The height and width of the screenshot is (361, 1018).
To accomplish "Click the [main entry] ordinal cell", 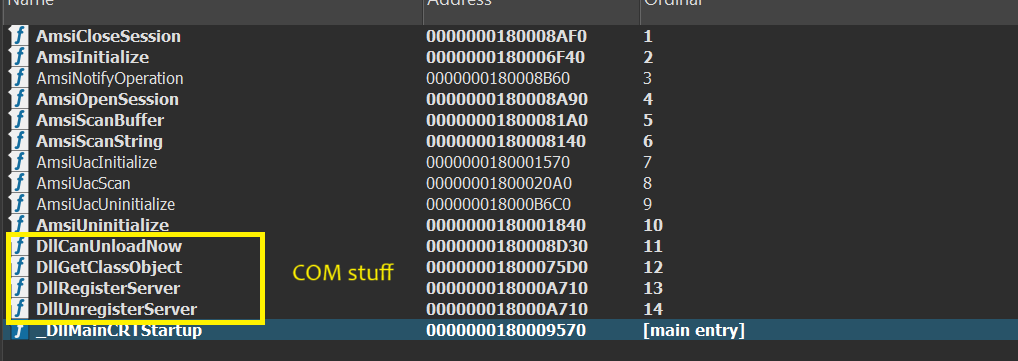I will point(693,330).
